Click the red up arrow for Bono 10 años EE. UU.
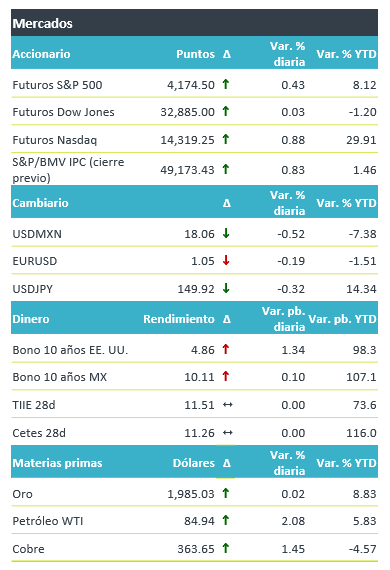This screenshot has height=570, width=390. [x=226, y=349]
